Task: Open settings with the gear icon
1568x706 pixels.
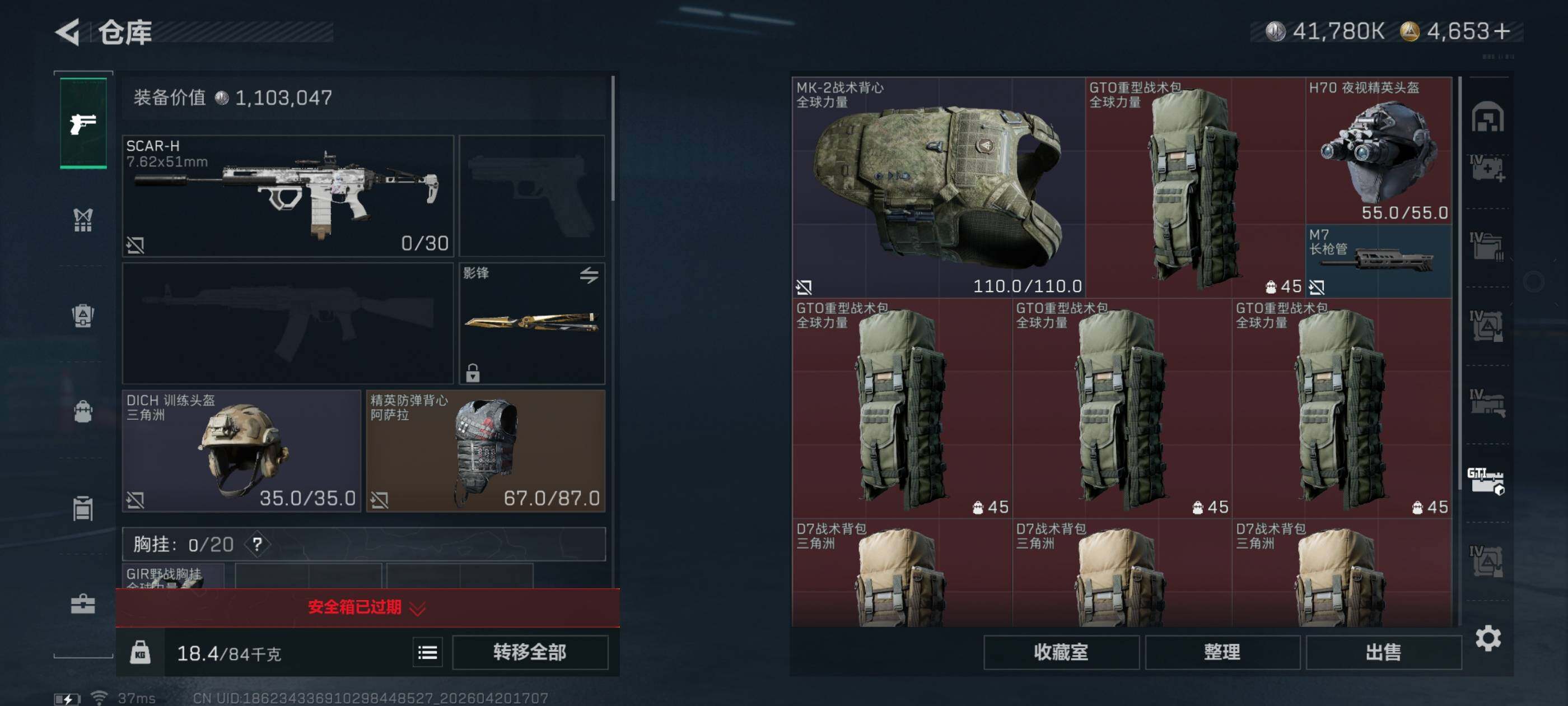Action: tap(1488, 638)
